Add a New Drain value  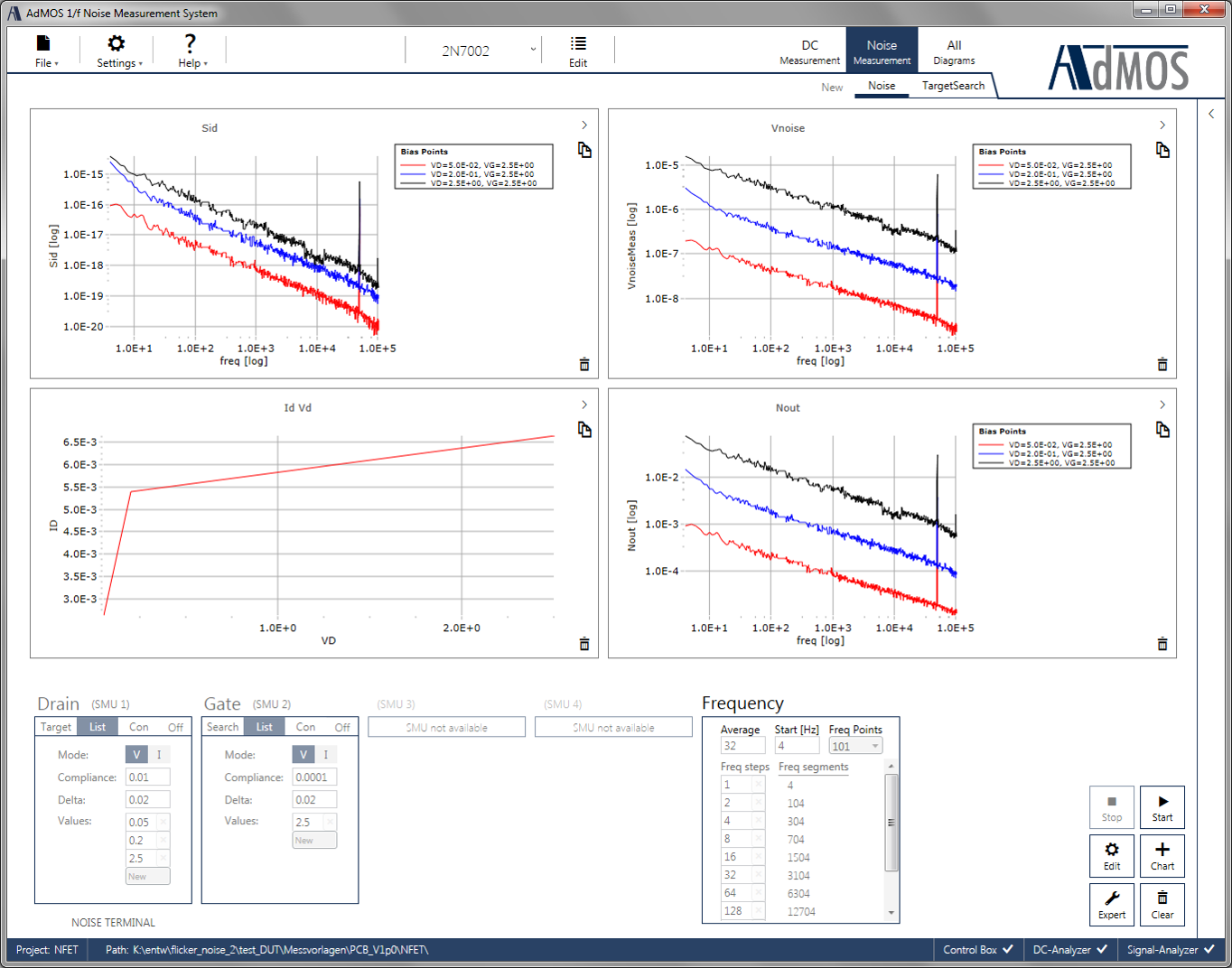pyautogui.click(x=148, y=876)
